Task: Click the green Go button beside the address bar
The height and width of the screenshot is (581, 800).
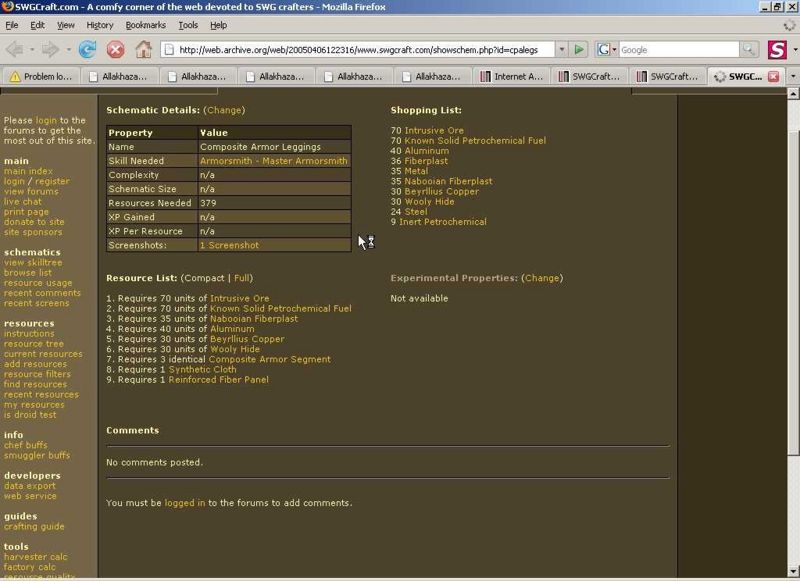Action: coord(579,49)
